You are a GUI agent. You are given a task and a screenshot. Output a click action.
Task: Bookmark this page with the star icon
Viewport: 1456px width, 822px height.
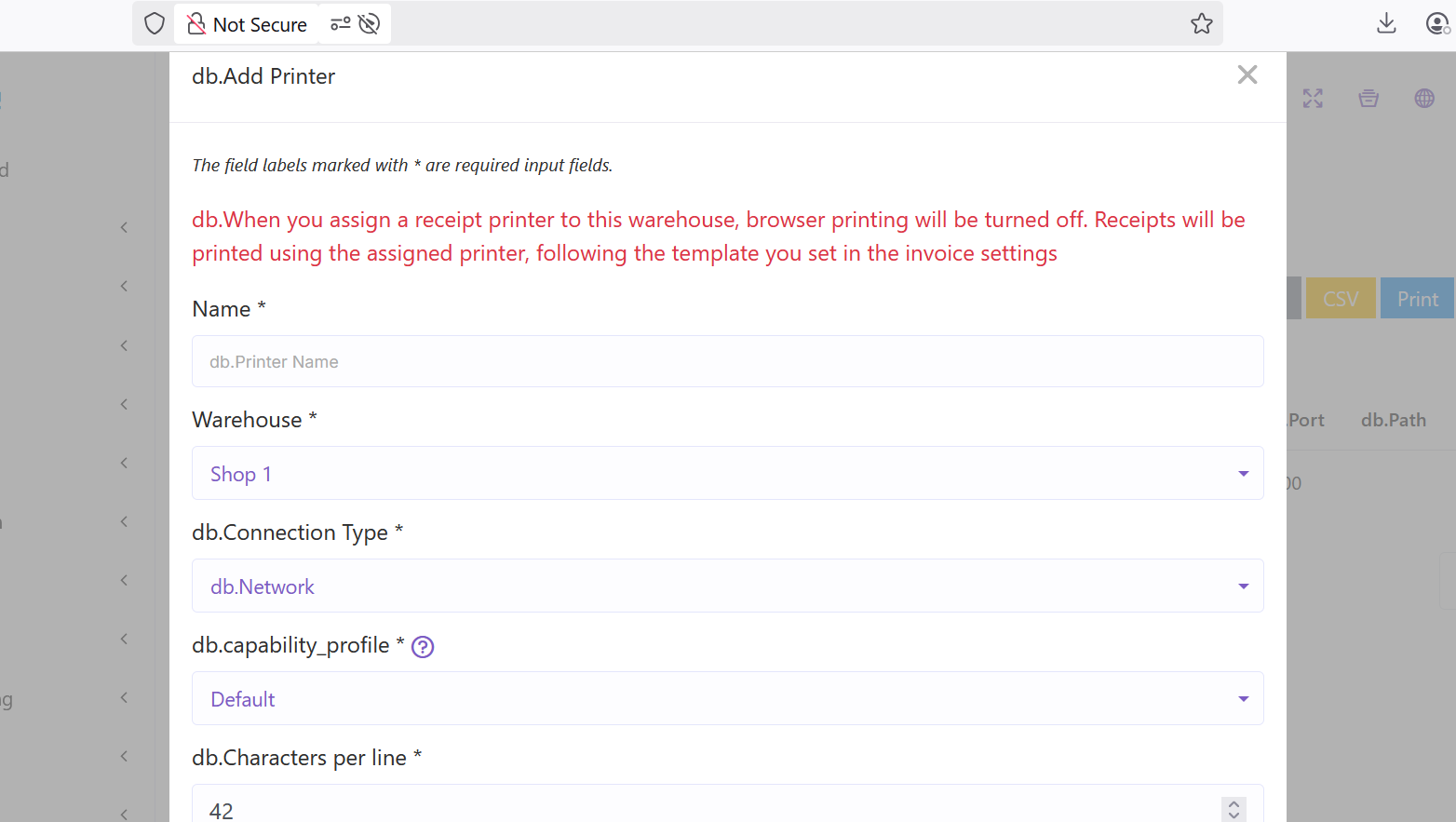pos(1201,24)
